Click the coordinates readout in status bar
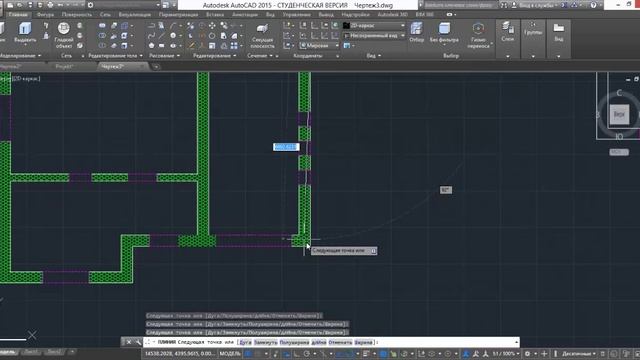The width and height of the screenshot is (640, 360). click(x=180, y=353)
